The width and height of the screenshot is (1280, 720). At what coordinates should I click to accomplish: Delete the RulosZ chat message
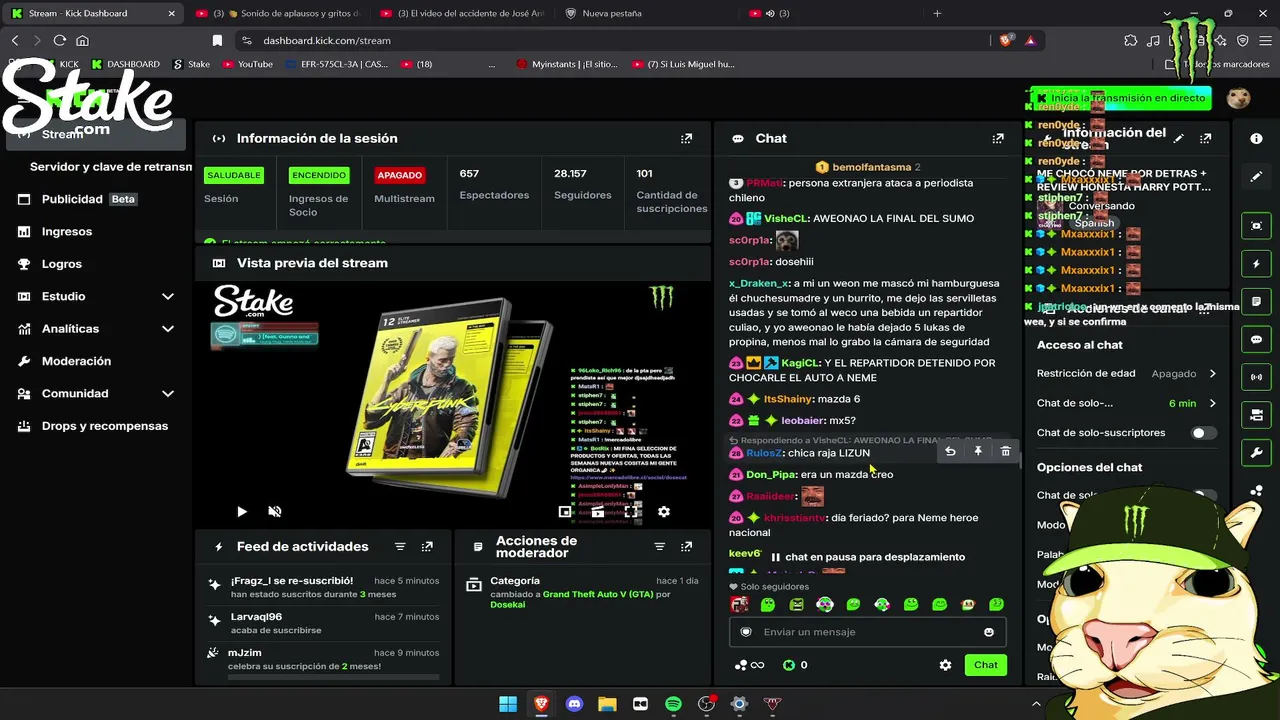(x=1005, y=452)
